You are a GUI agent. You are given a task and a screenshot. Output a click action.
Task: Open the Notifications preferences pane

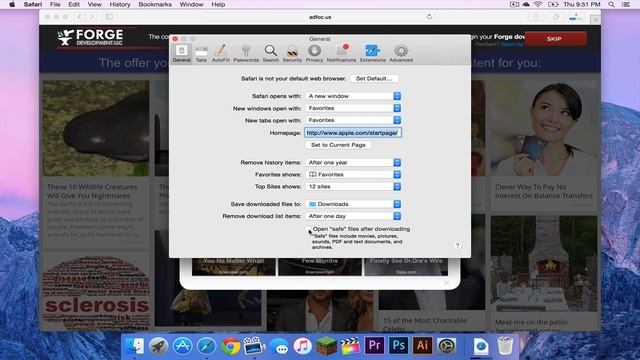(x=341, y=53)
